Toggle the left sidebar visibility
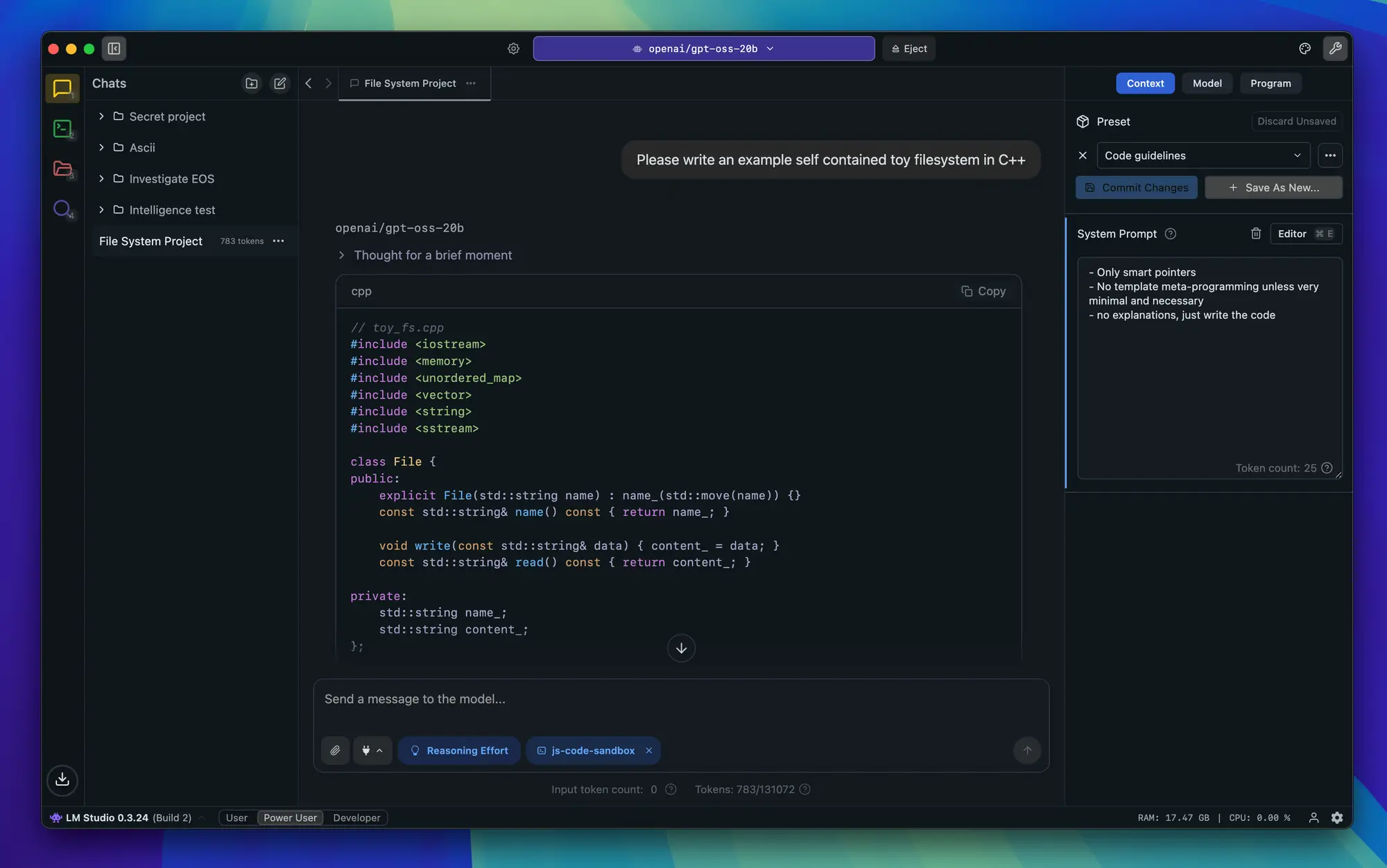Screen dimensions: 1387x868 (113, 49)
